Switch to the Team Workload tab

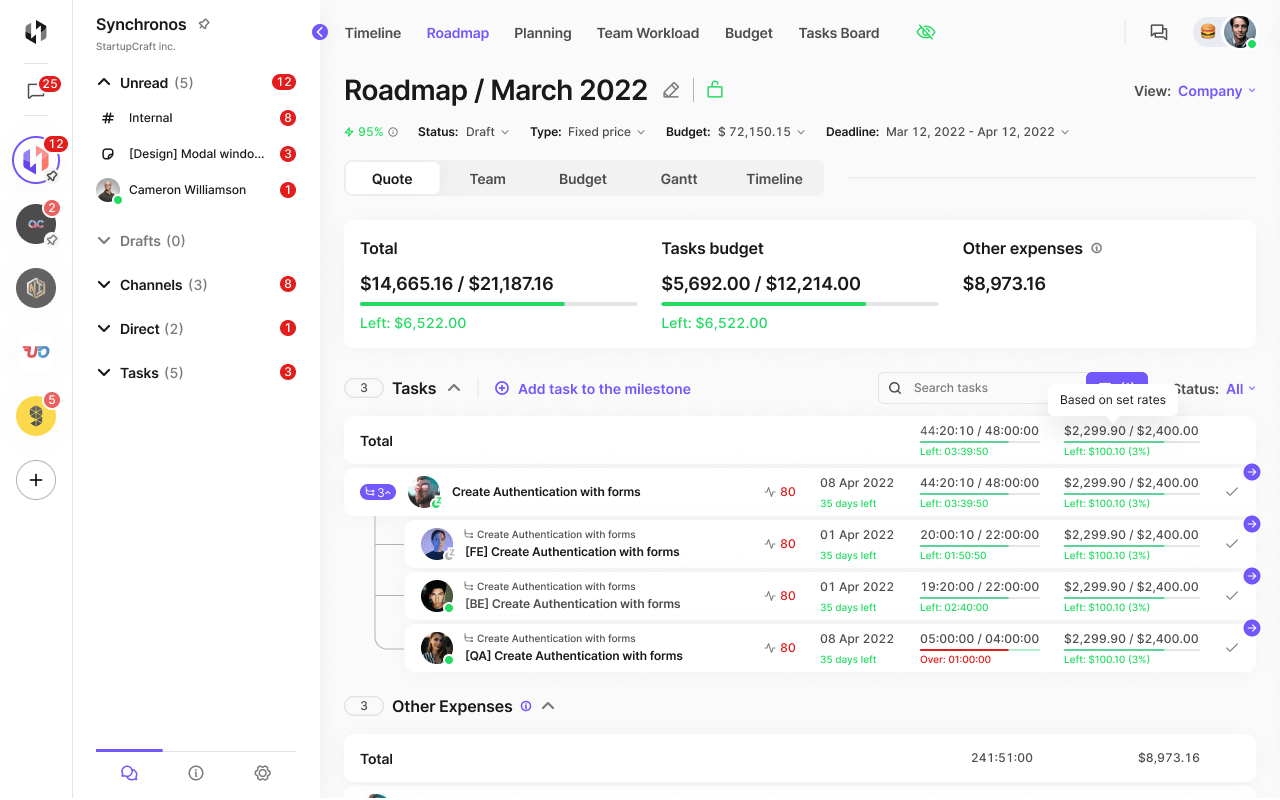647,32
